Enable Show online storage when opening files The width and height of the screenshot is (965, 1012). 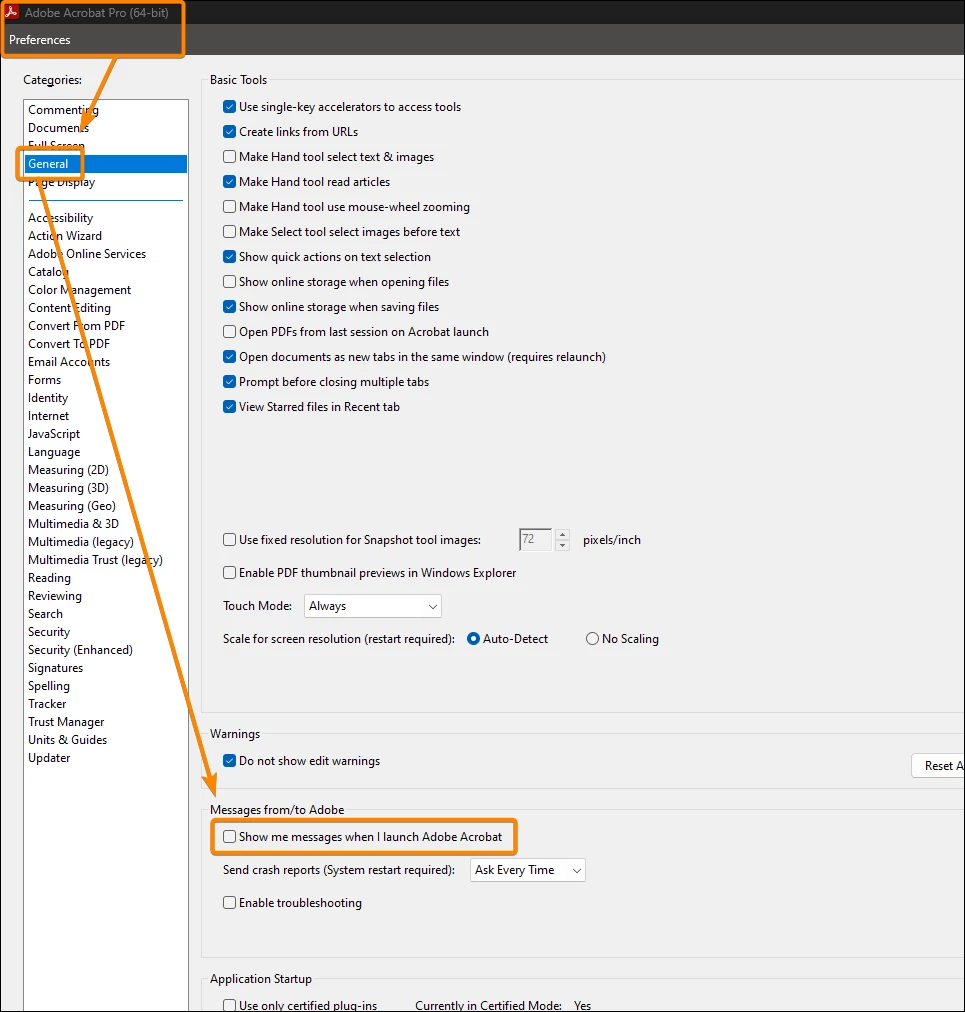coord(229,282)
